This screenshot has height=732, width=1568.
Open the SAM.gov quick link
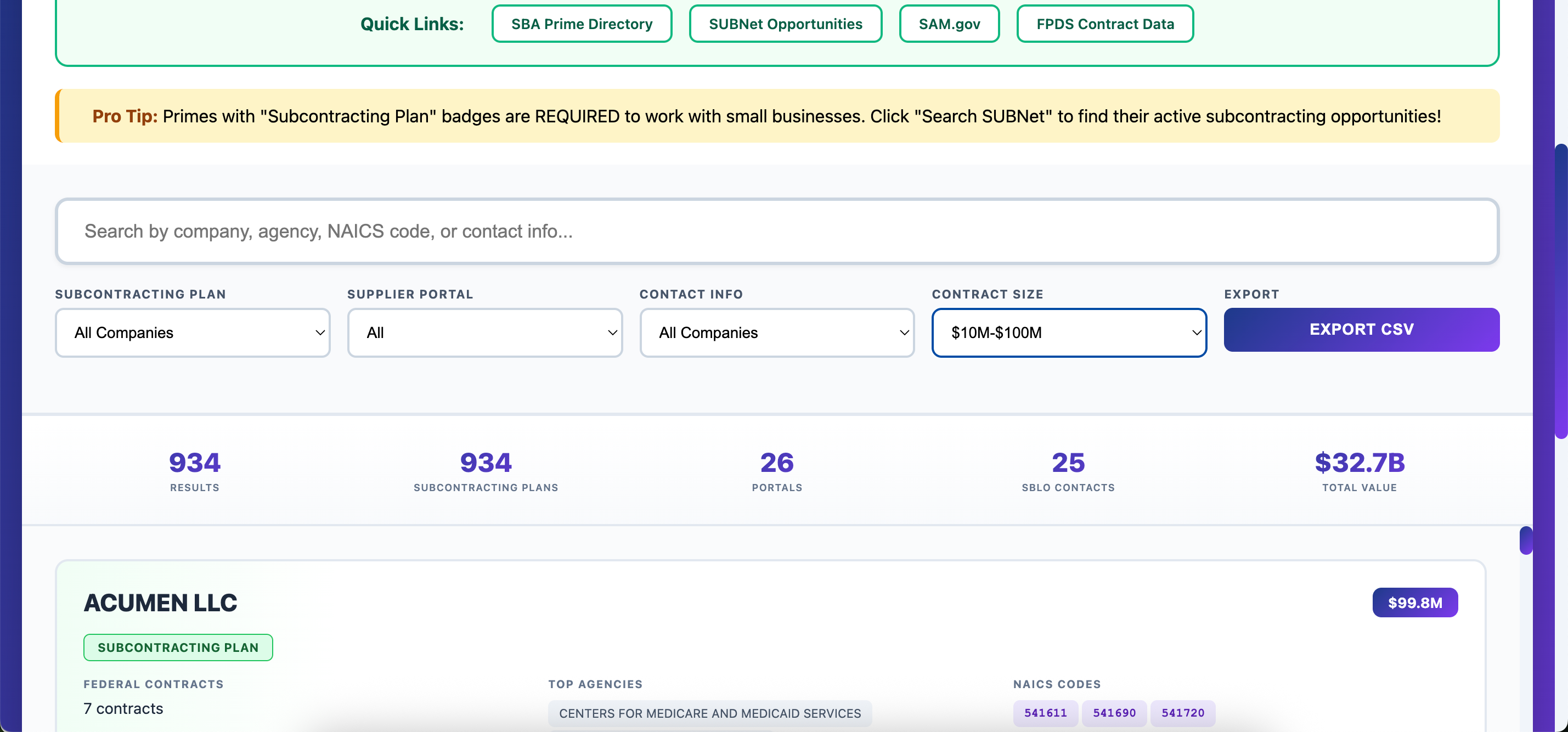coord(949,24)
